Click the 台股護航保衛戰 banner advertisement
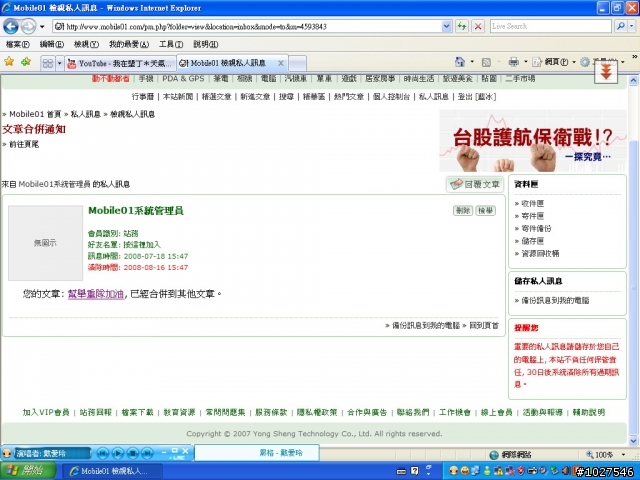640x480 pixels. 533,141
